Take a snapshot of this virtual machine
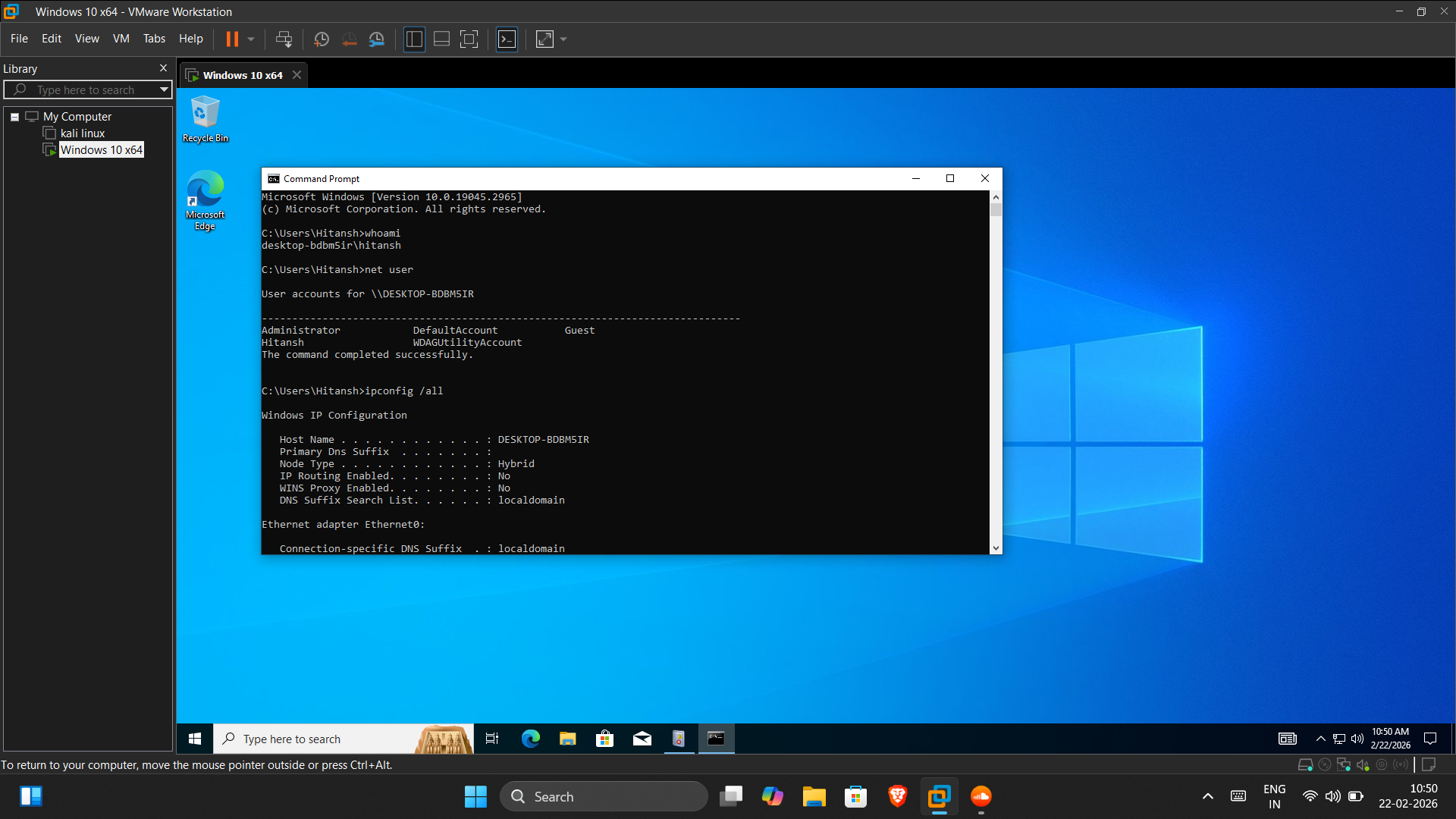 pos(322,39)
